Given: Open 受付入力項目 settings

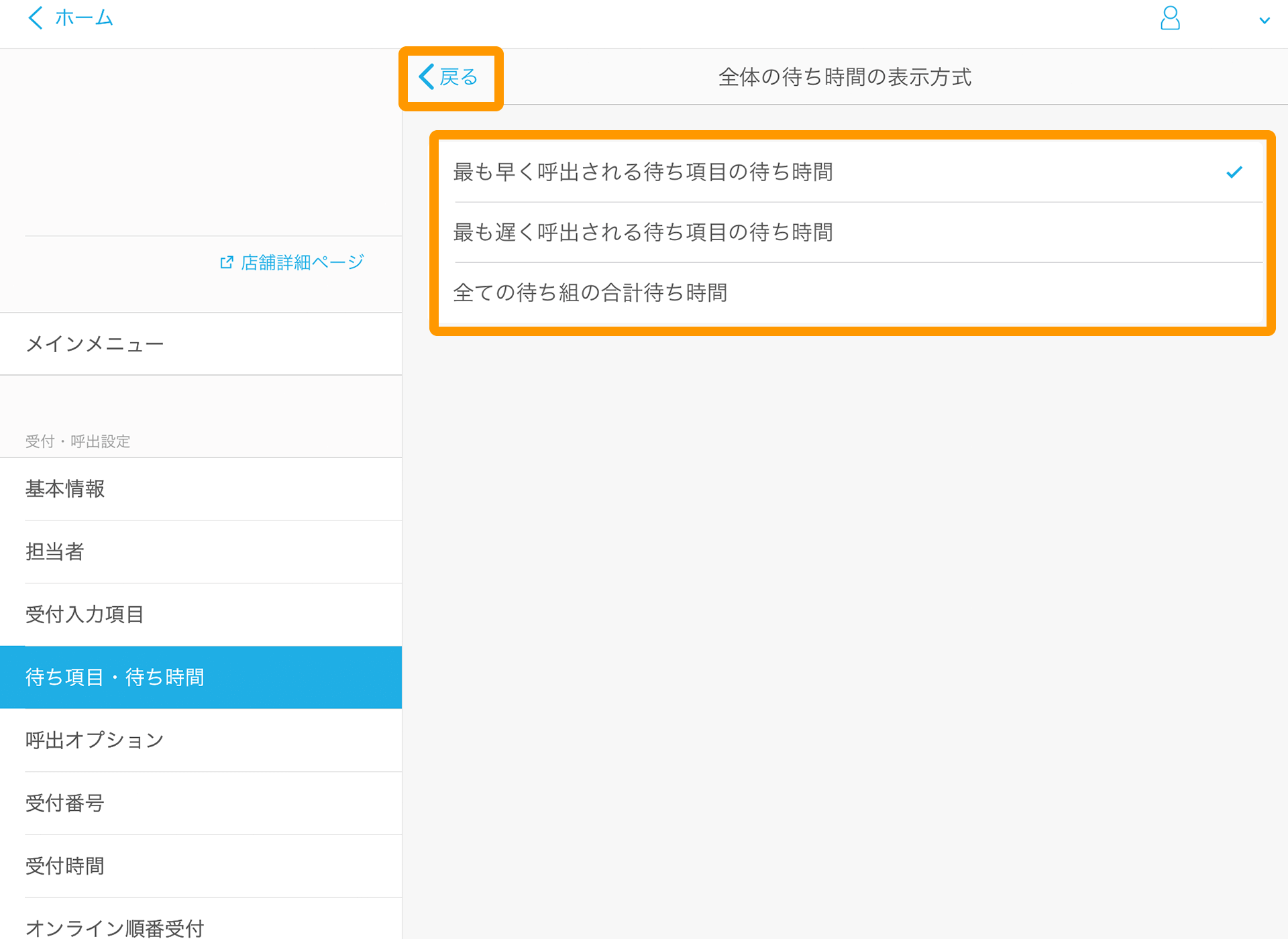Looking at the screenshot, I should click(201, 614).
